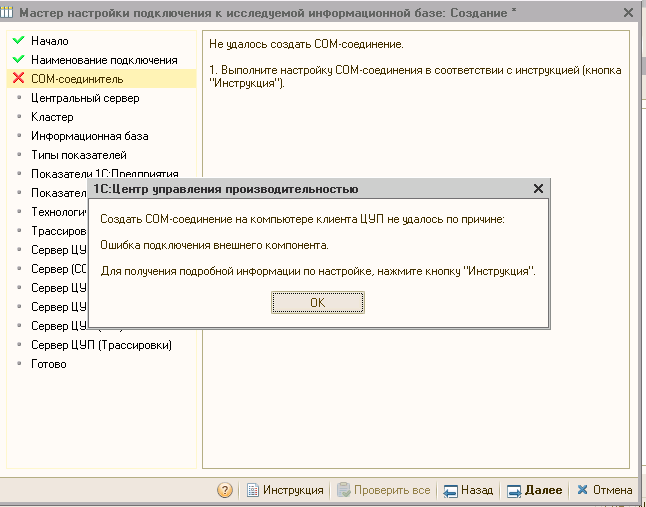
Task: Select the Начало step
Action: [101, 41]
